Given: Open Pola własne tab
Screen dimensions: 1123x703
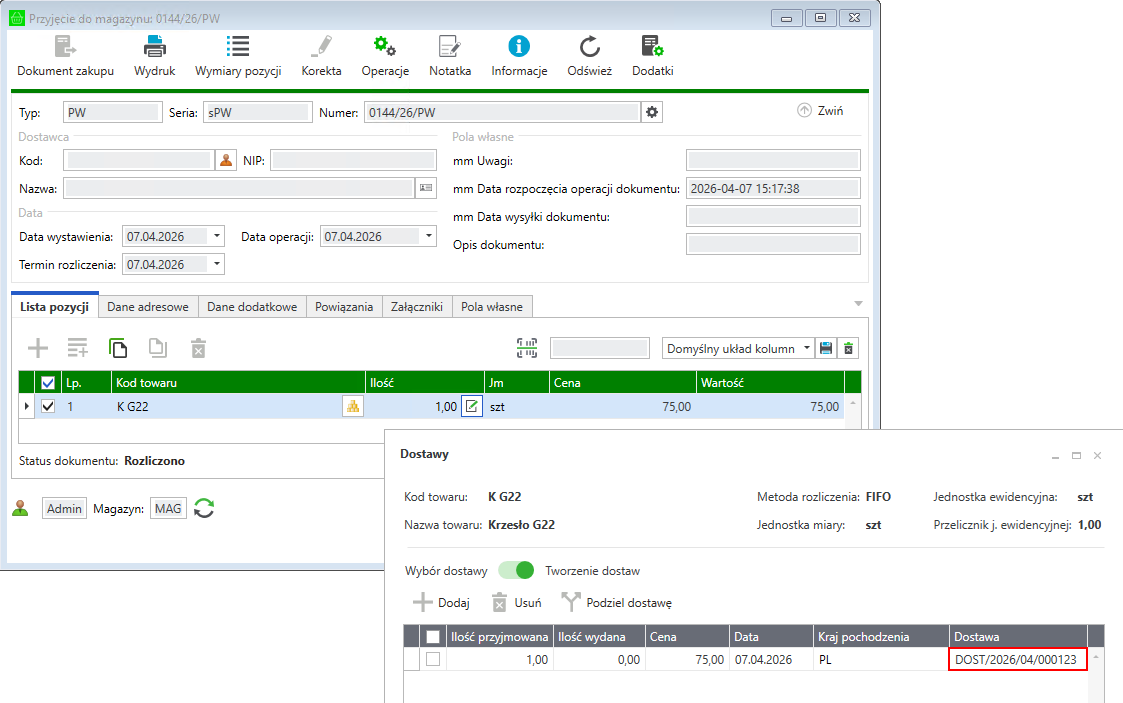Looking at the screenshot, I should 492,306.
